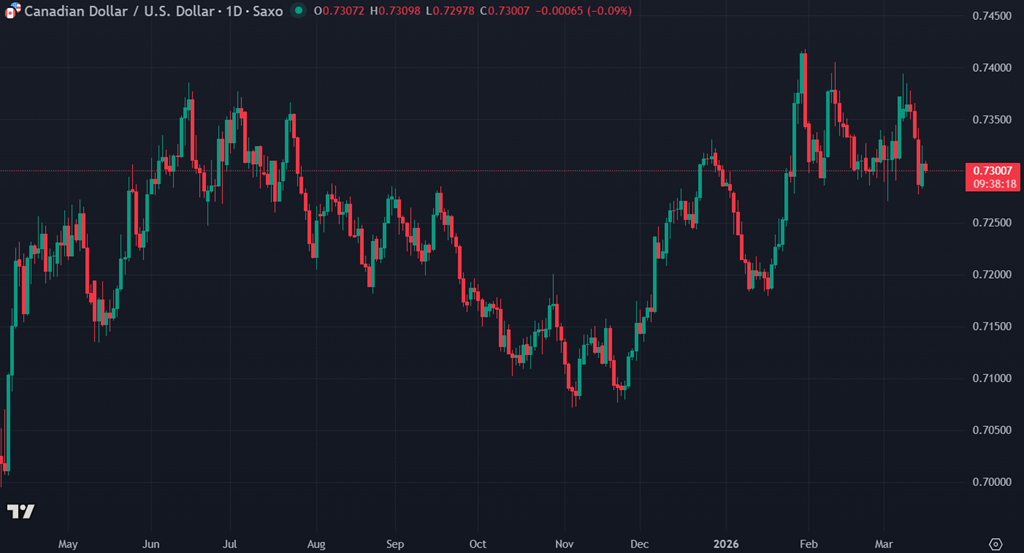Click the Aug label on time axis

click(x=316, y=544)
